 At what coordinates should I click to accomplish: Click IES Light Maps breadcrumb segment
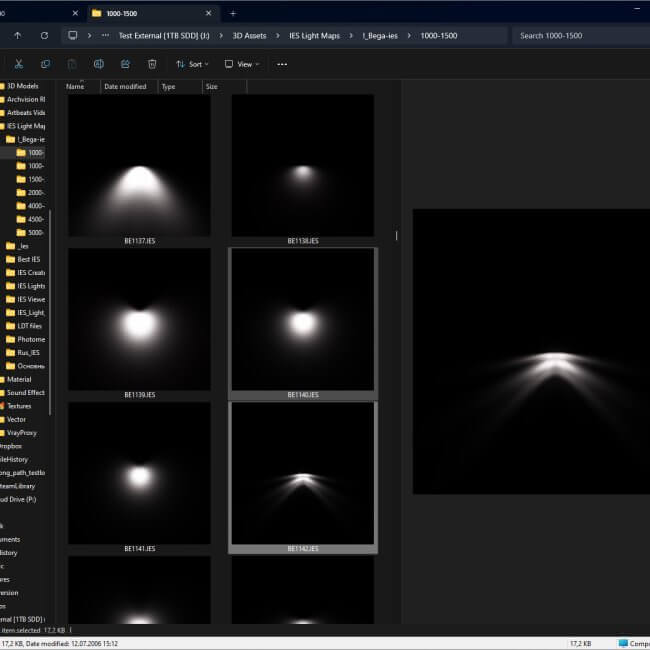(316, 35)
